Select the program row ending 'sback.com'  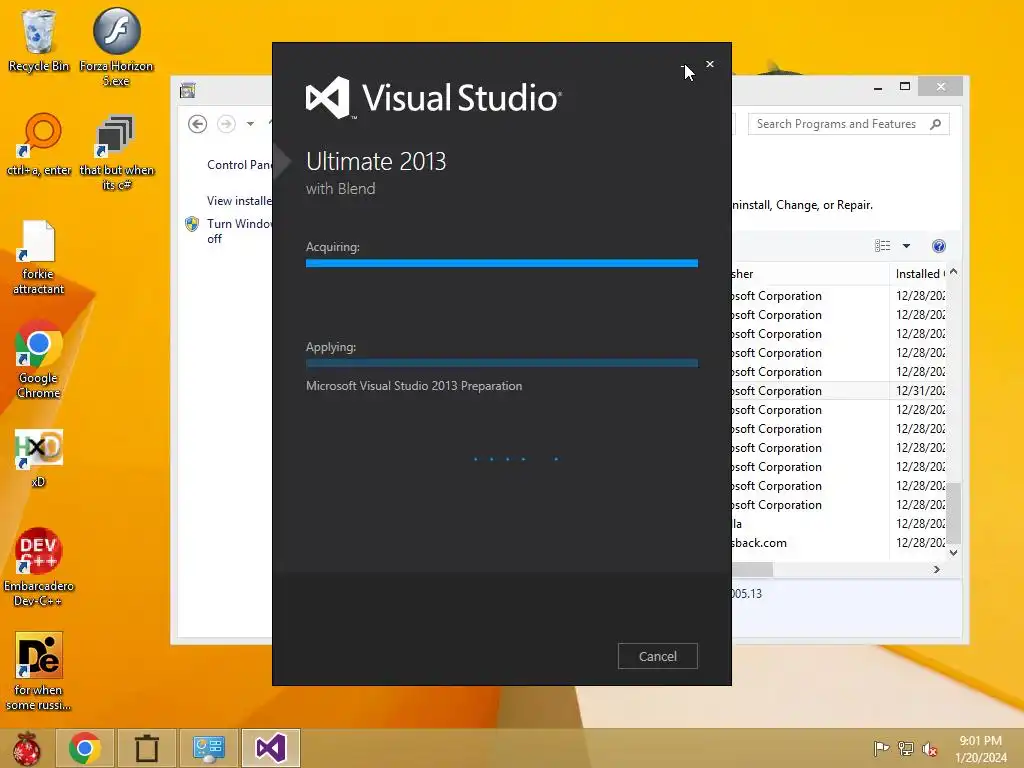pyautogui.click(x=838, y=543)
